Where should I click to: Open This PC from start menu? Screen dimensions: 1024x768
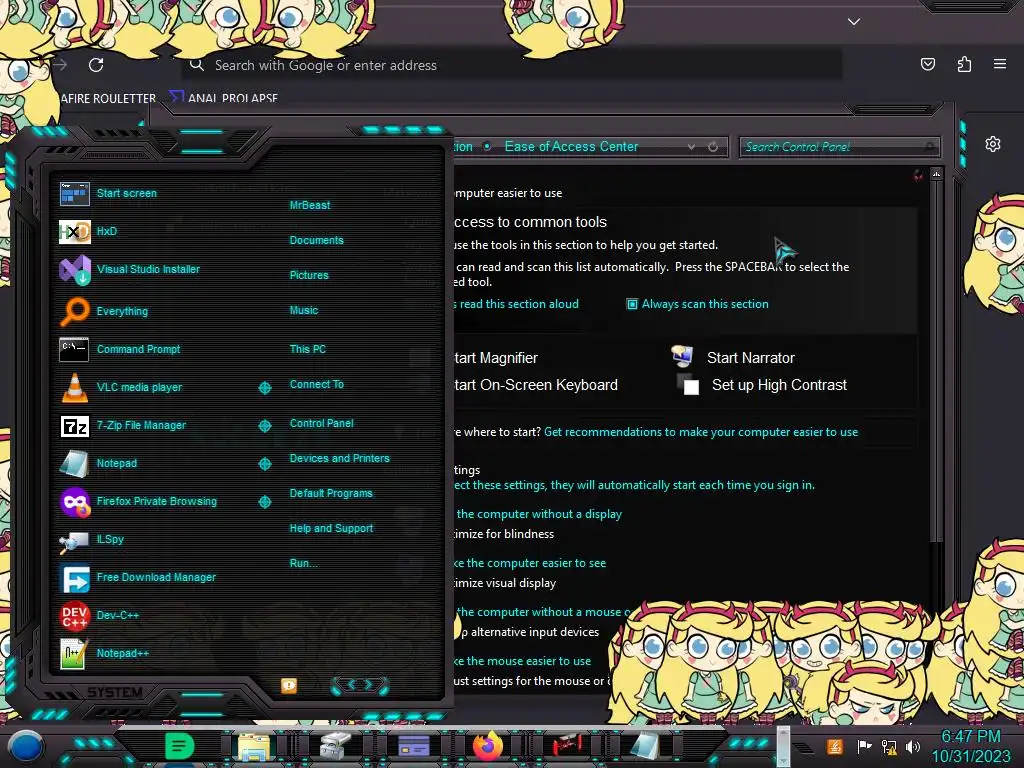(x=308, y=349)
